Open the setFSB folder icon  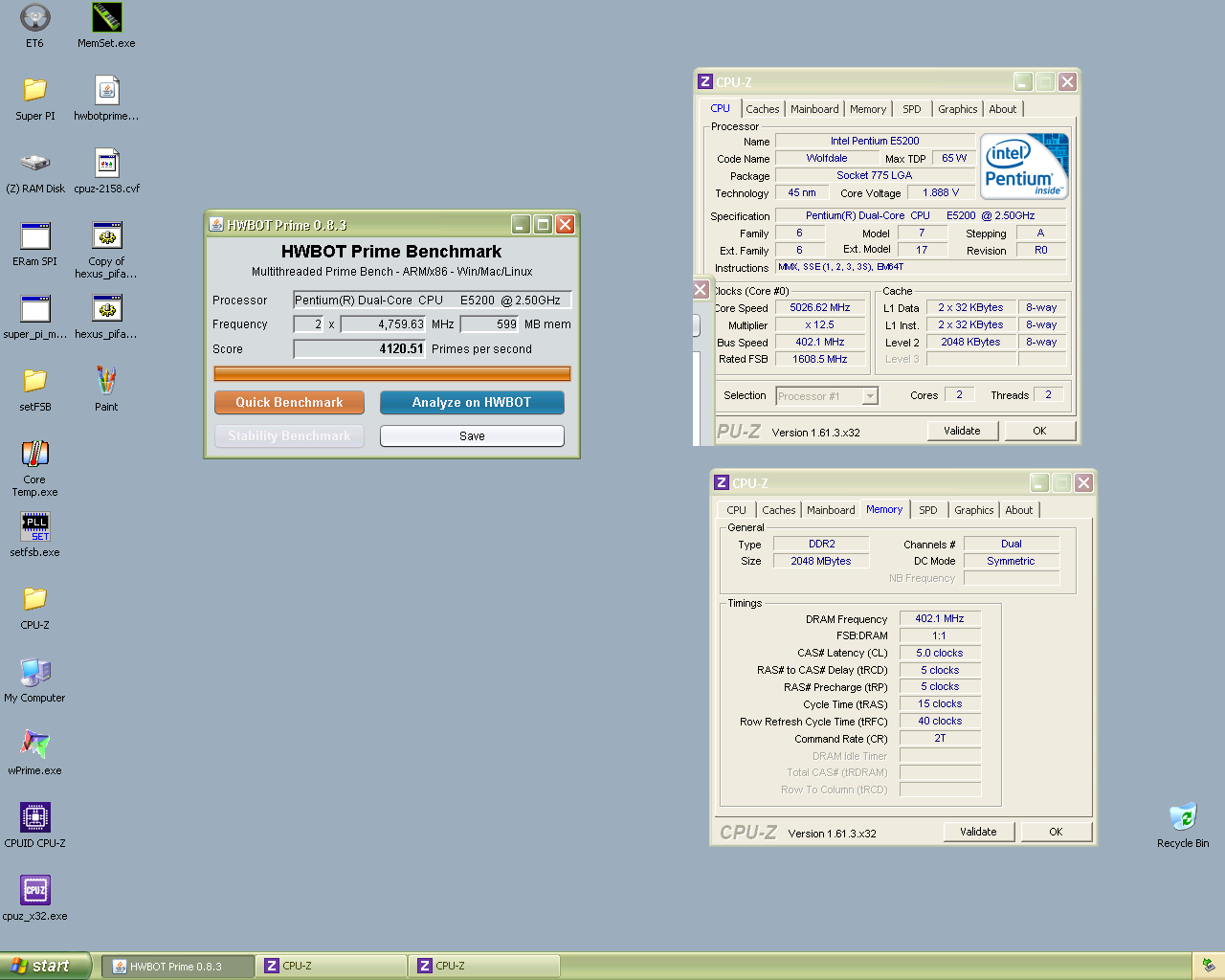point(34,381)
